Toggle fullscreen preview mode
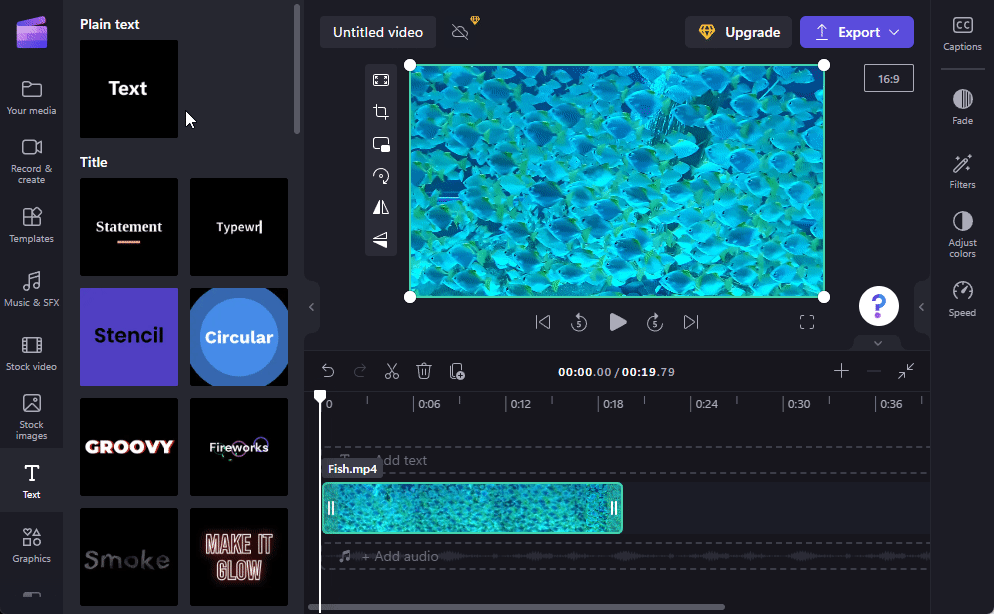994x614 pixels. 806,322
